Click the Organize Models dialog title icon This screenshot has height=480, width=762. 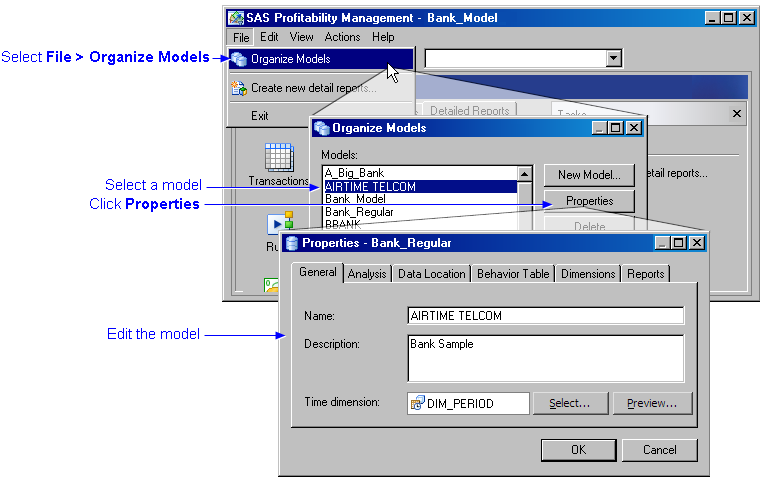[x=322, y=128]
